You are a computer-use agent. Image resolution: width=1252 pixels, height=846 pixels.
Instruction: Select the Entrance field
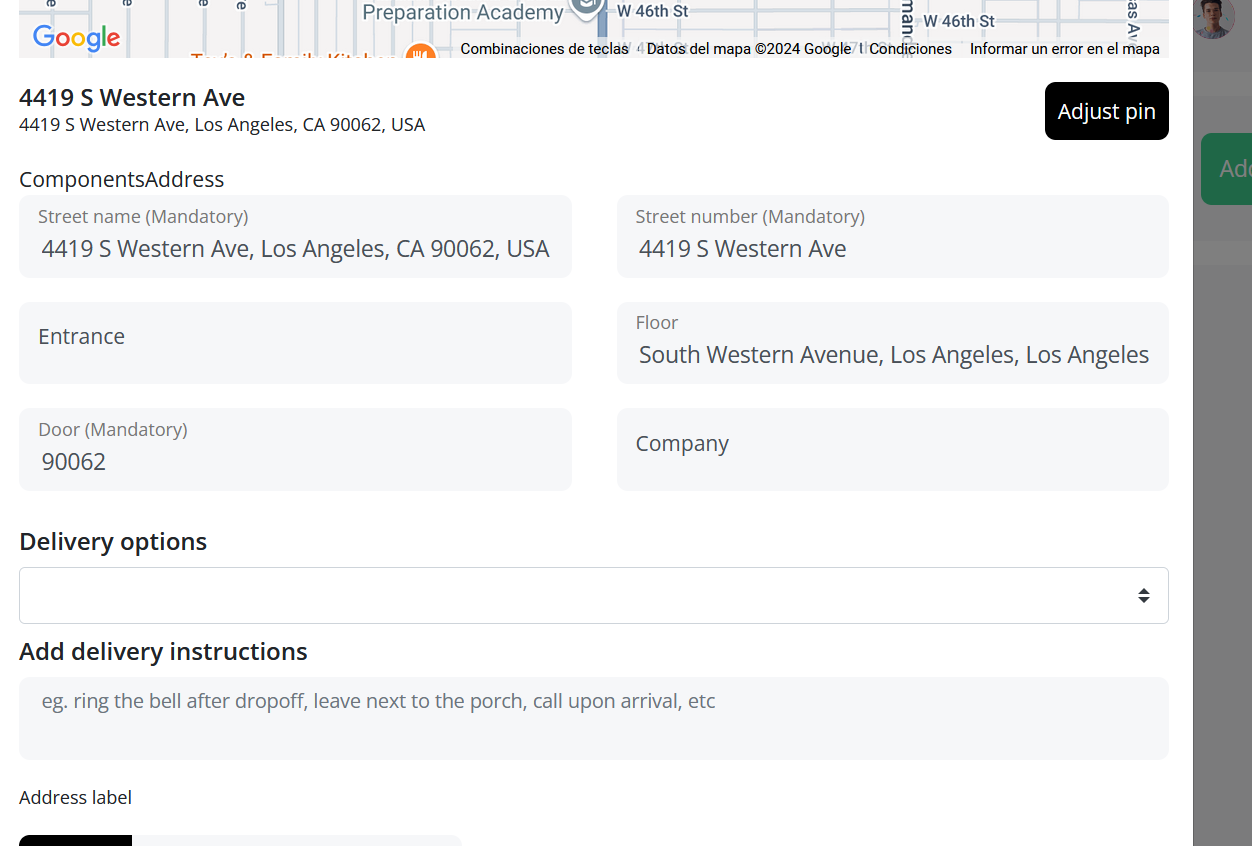(295, 343)
